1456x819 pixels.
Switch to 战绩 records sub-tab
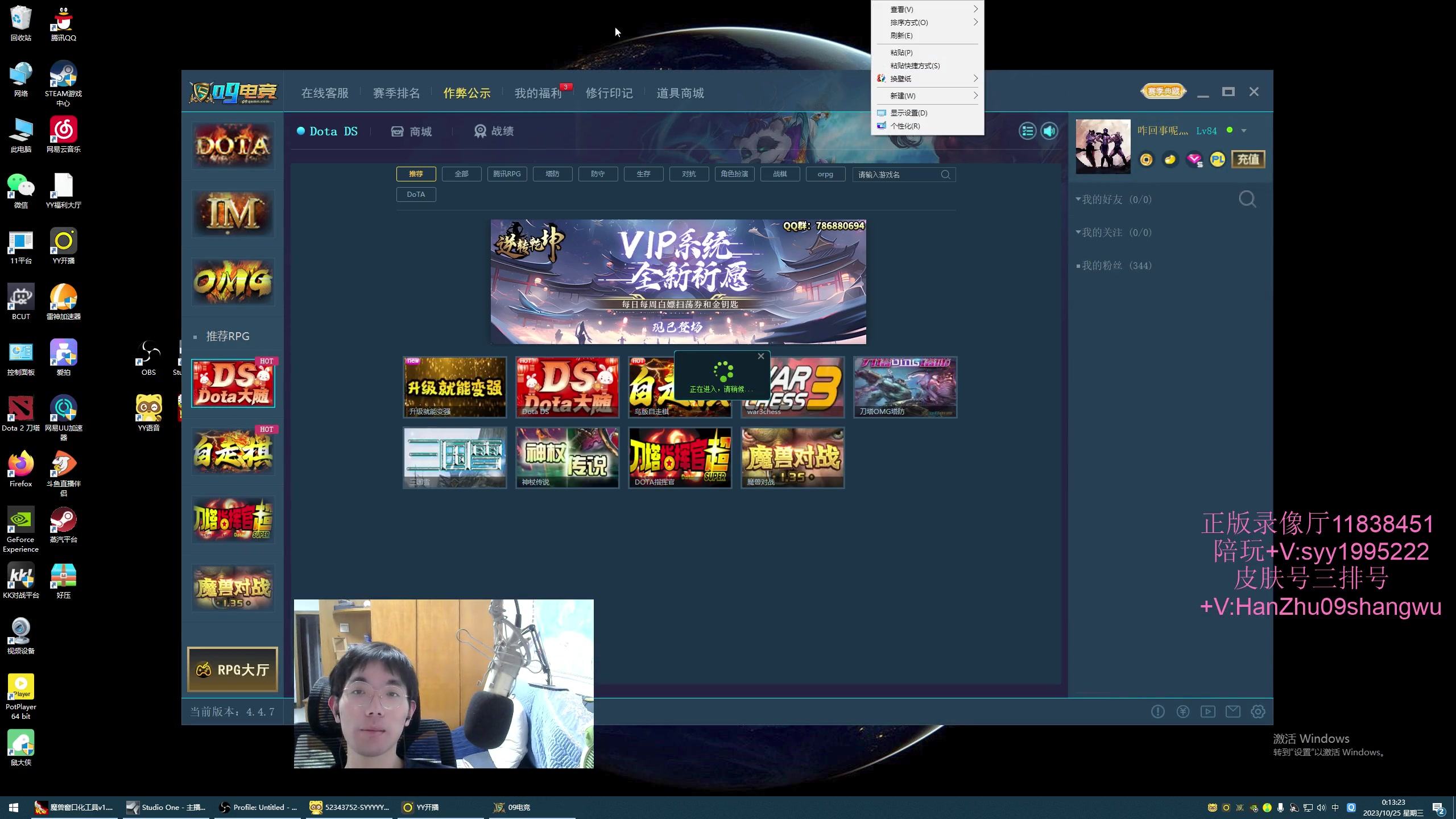pos(494,131)
